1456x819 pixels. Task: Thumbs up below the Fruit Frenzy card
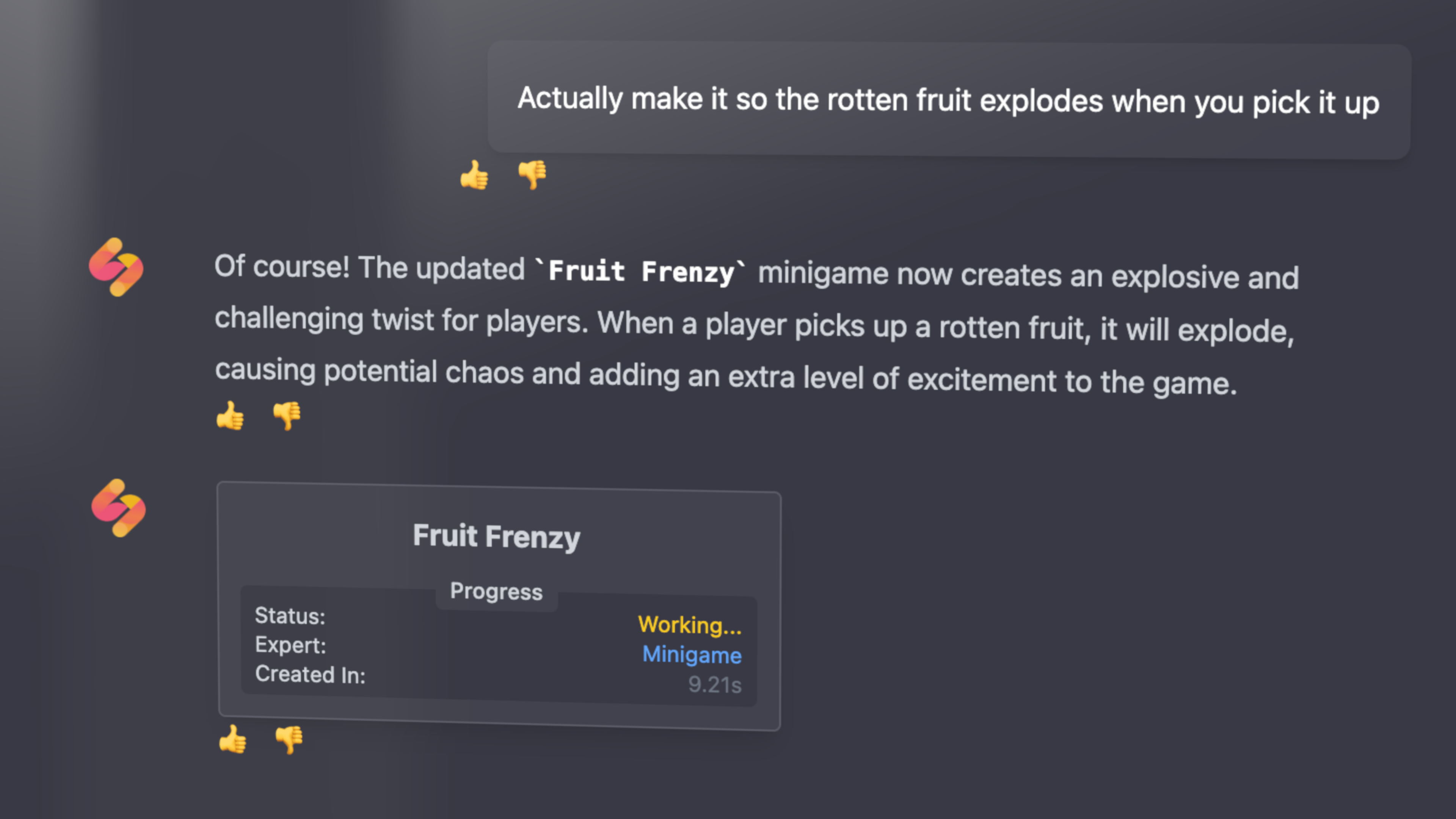coord(232,739)
